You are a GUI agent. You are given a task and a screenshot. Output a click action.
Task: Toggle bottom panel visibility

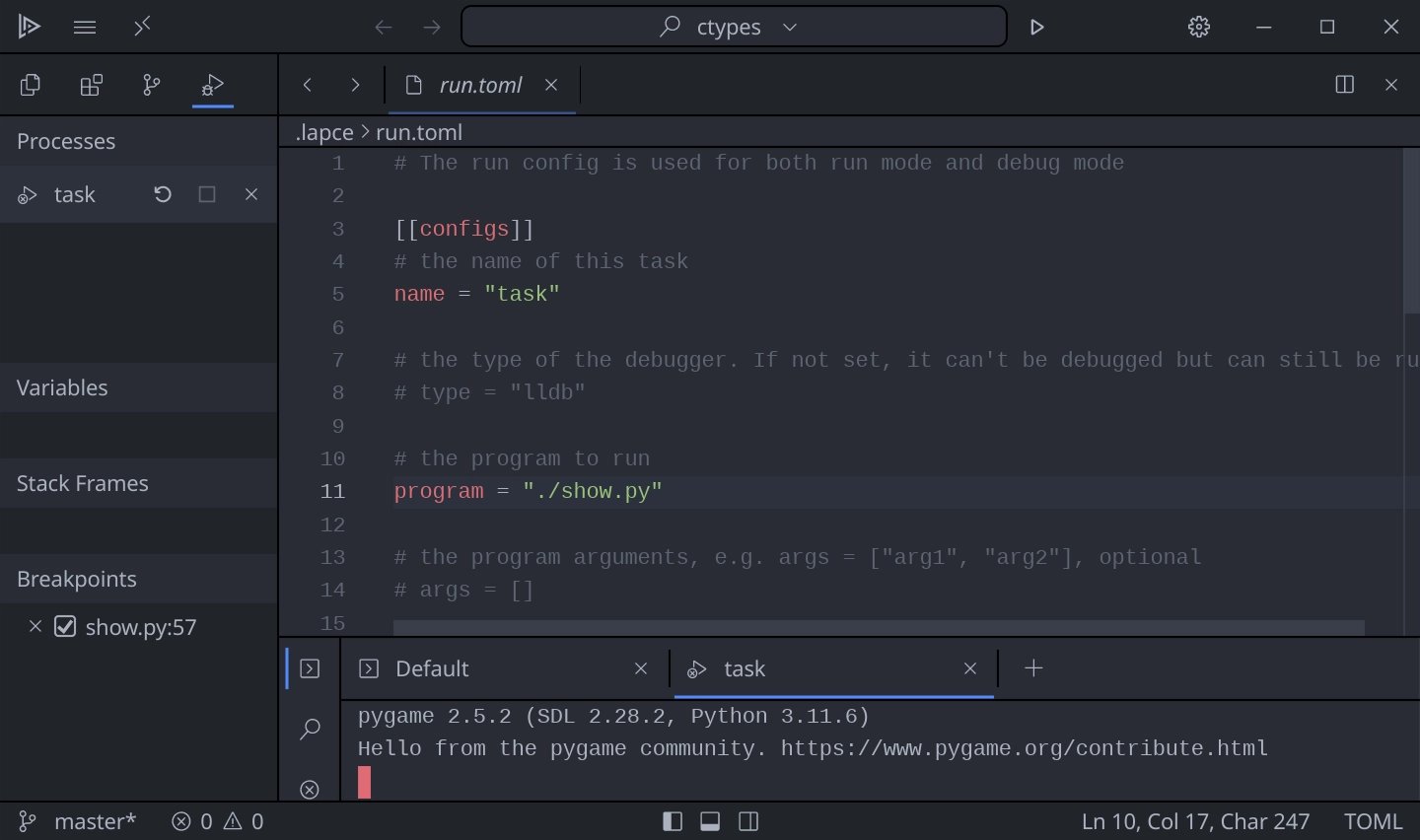[710, 821]
